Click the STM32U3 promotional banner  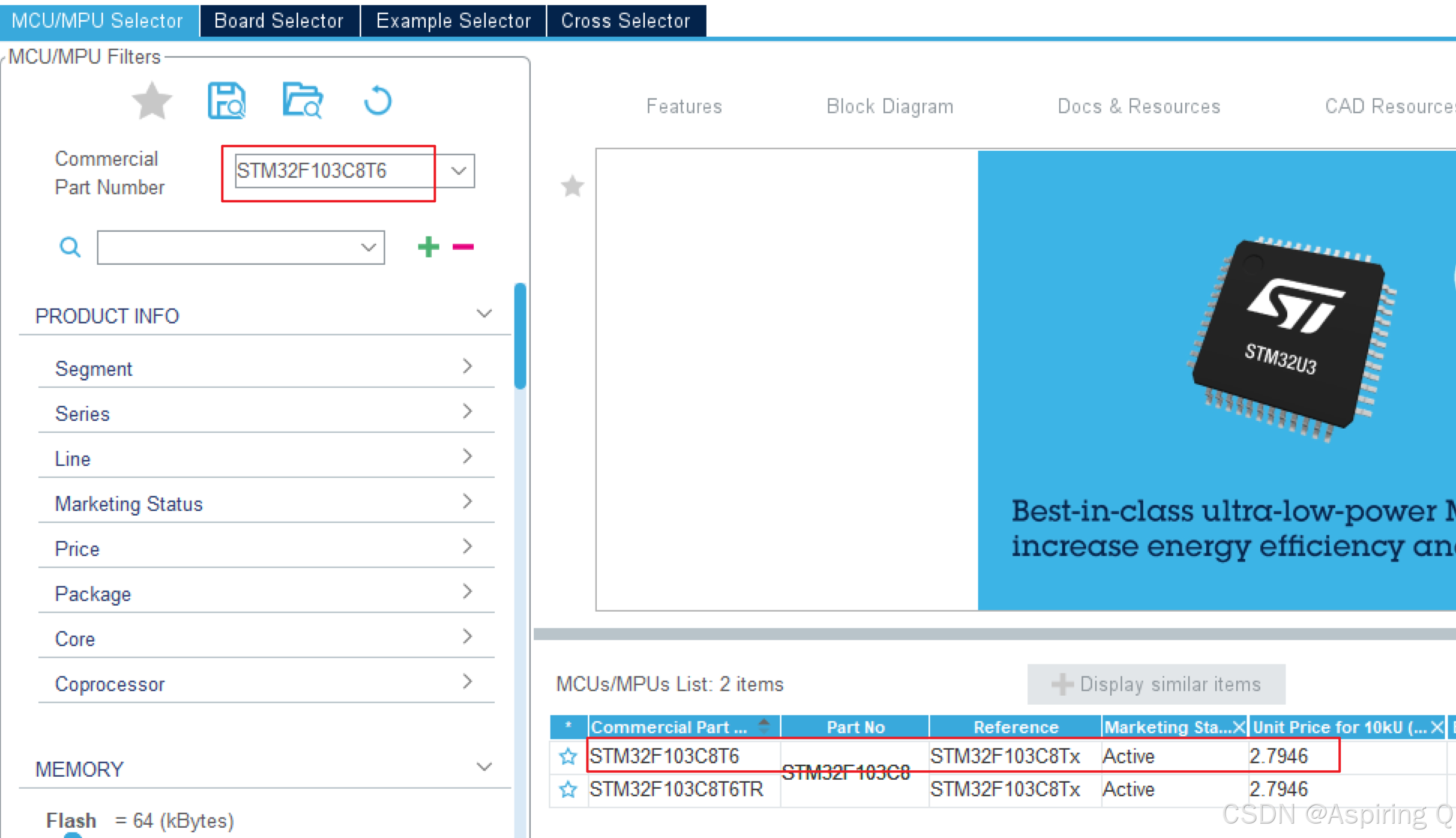[x=1217, y=380]
